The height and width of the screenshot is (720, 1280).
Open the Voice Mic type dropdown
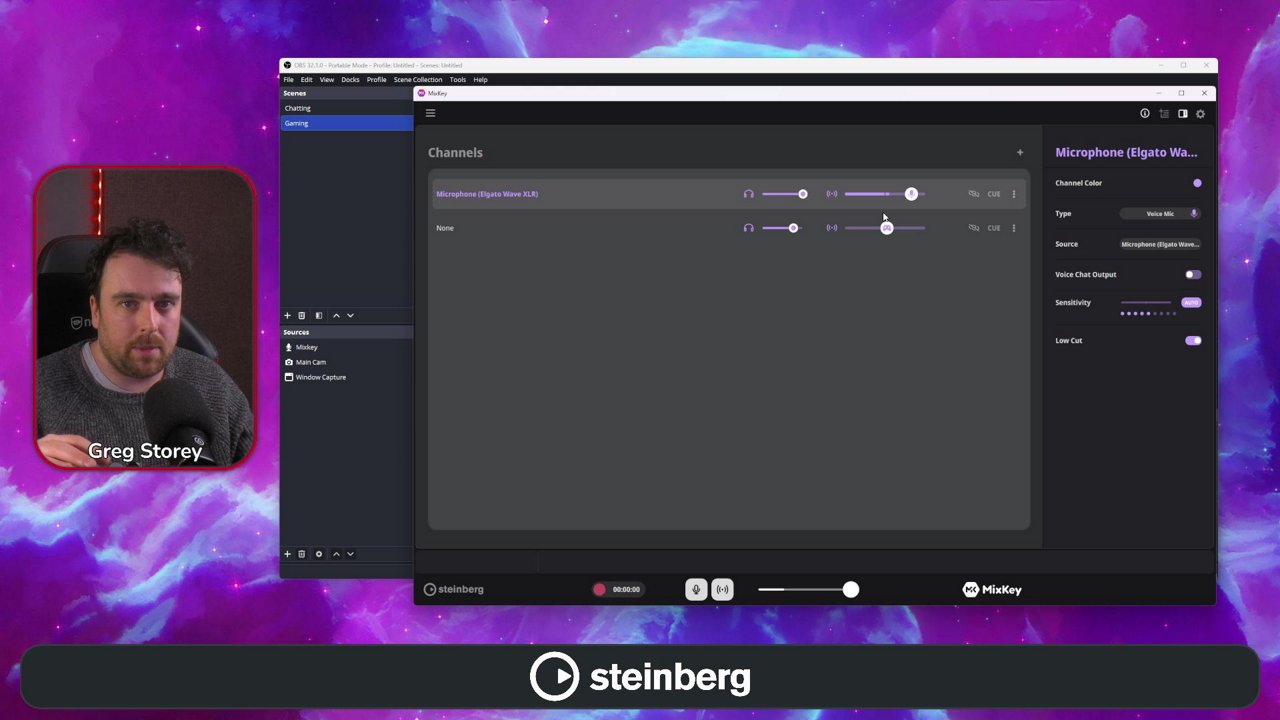click(x=1160, y=213)
